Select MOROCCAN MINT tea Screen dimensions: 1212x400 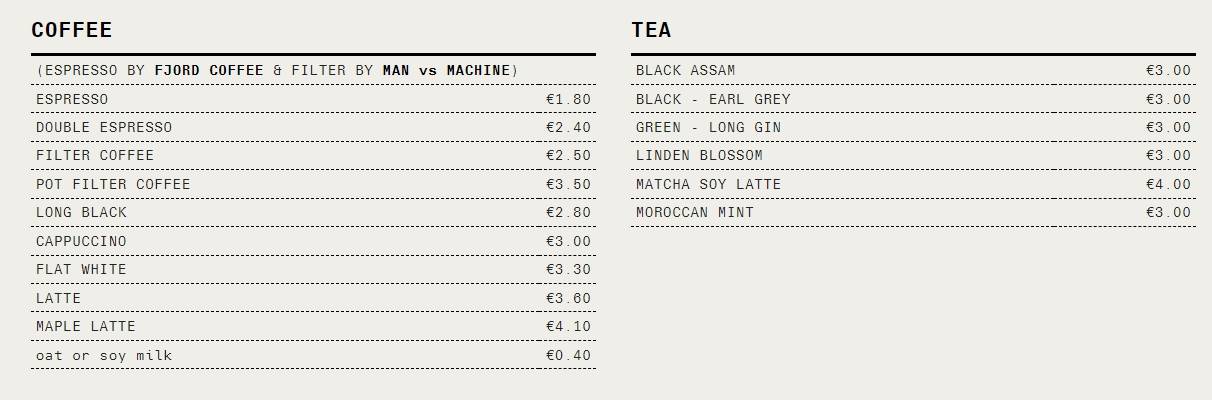pyautogui.click(x=913, y=213)
